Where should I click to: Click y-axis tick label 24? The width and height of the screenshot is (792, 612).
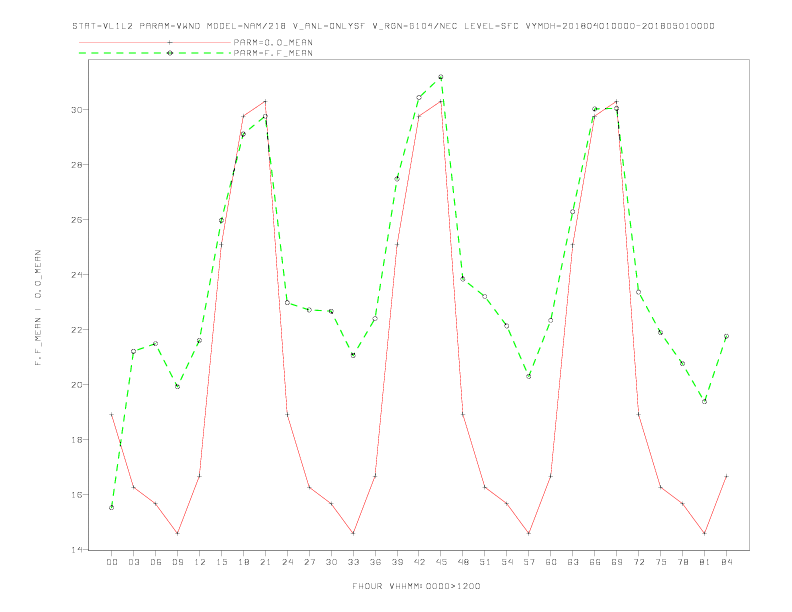click(x=79, y=274)
